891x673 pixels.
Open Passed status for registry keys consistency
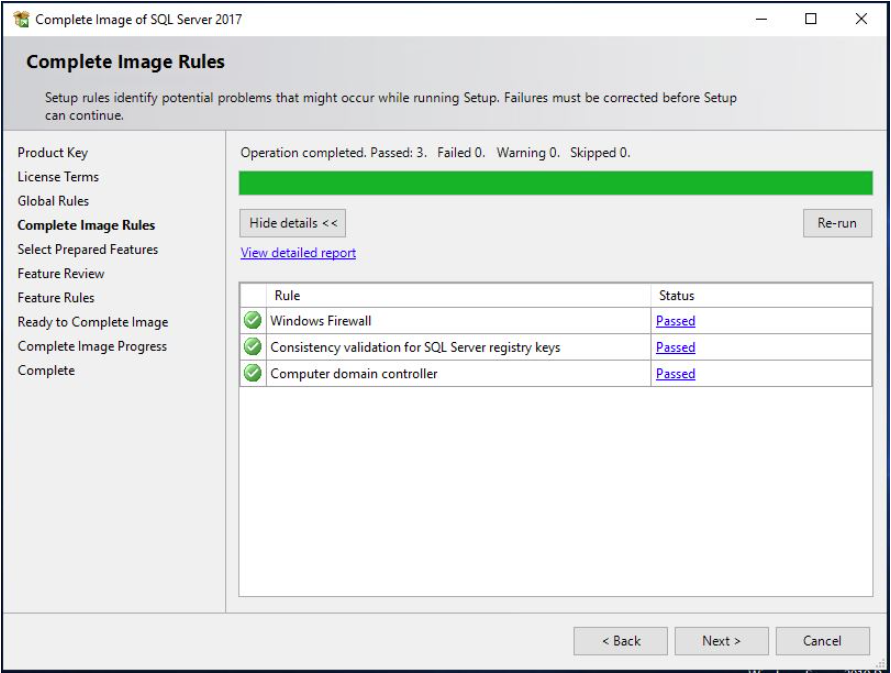pyautogui.click(x=676, y=347)
